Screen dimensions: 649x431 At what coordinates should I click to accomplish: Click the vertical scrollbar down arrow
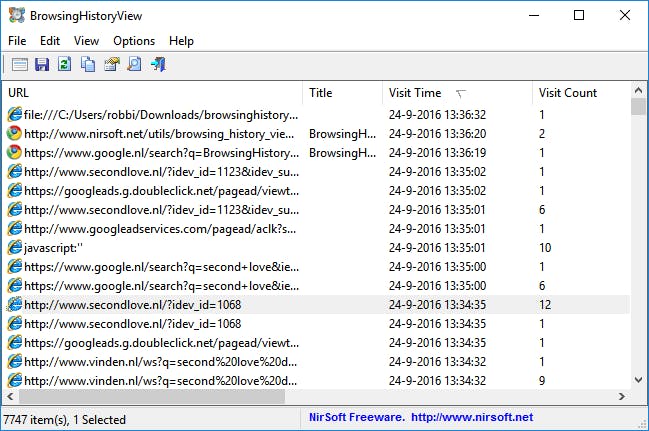click(x=638, y=380)
